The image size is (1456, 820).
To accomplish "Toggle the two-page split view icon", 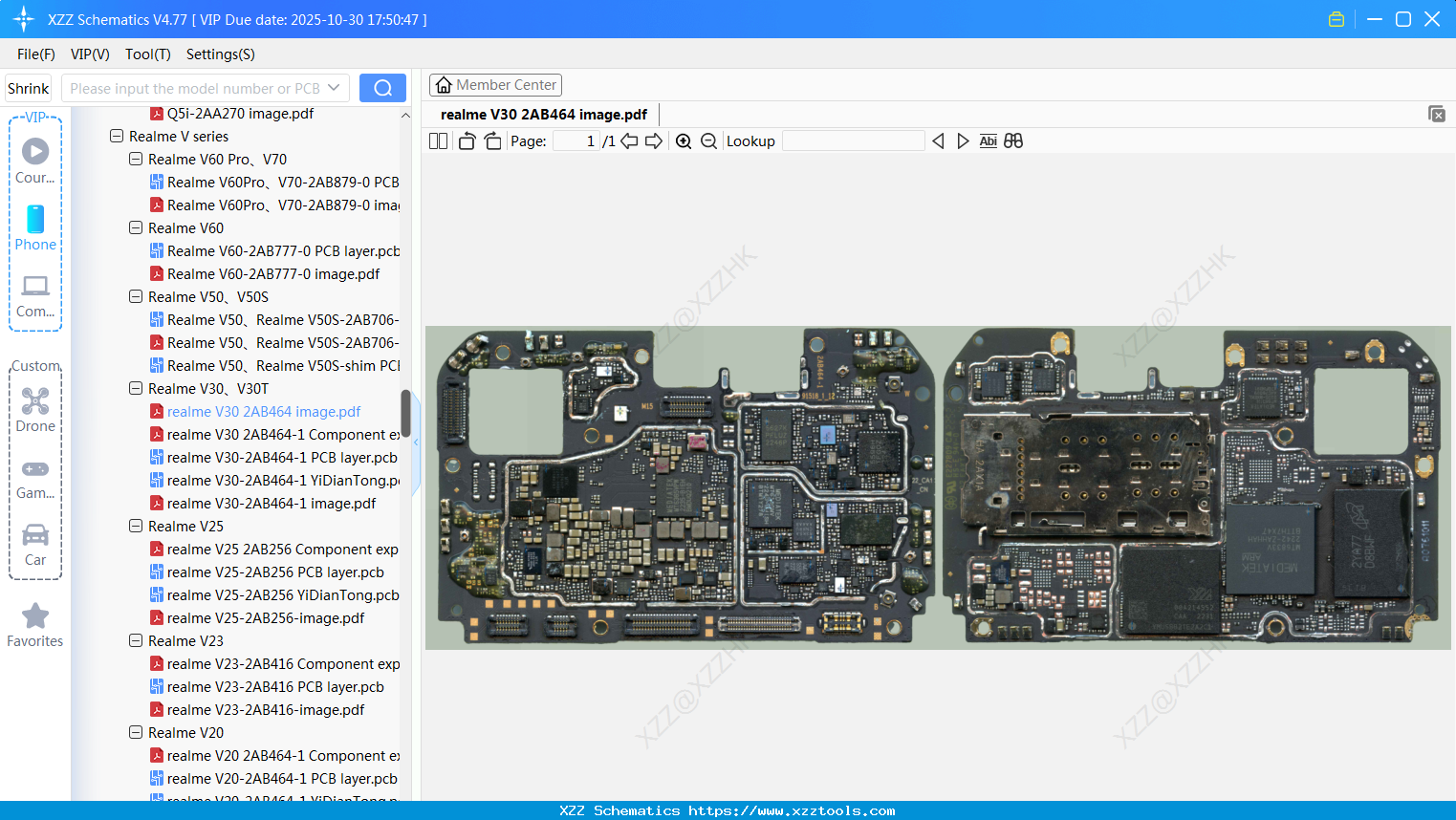I will 438,141.
